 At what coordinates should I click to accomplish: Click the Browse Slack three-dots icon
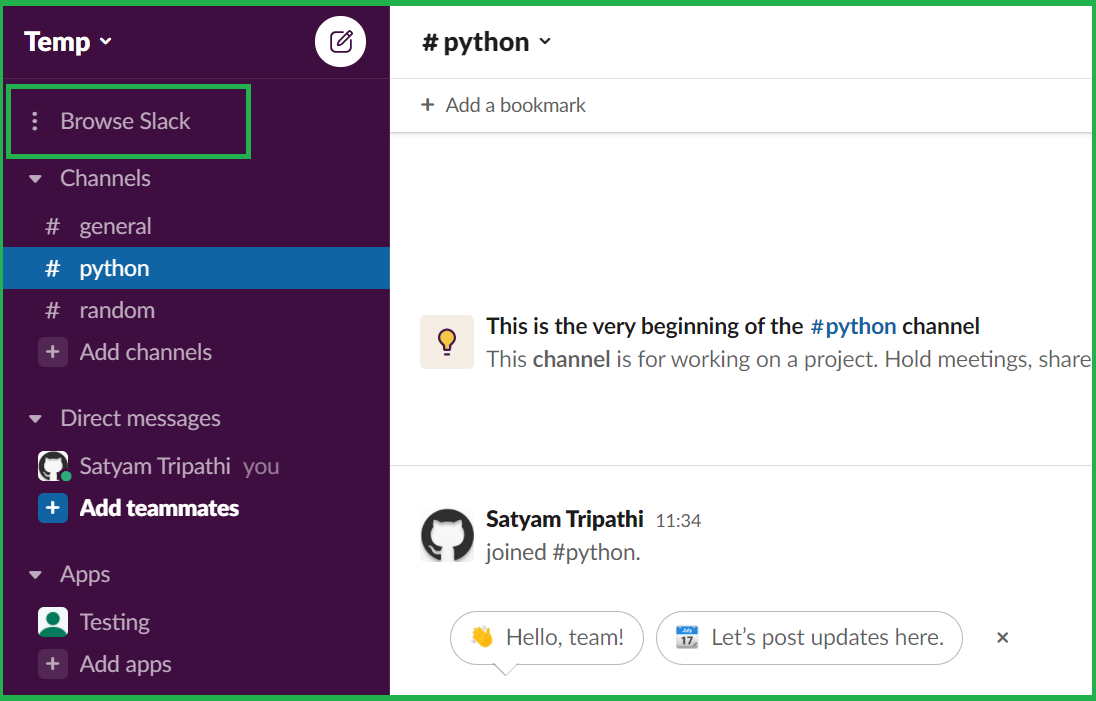[x=35, y=121]
